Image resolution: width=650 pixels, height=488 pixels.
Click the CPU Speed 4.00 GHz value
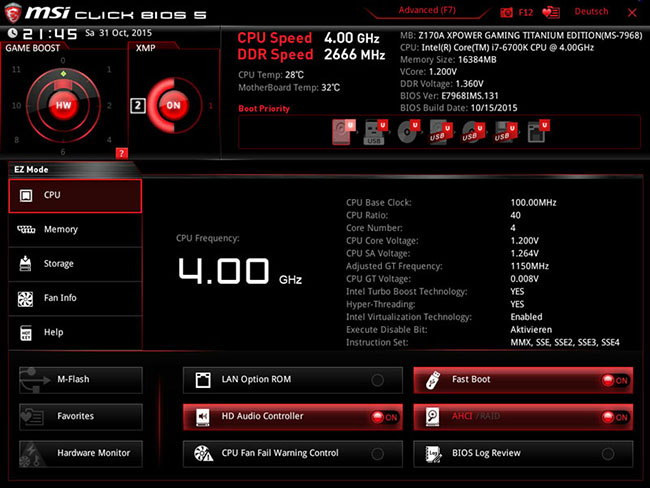[352, 38]
